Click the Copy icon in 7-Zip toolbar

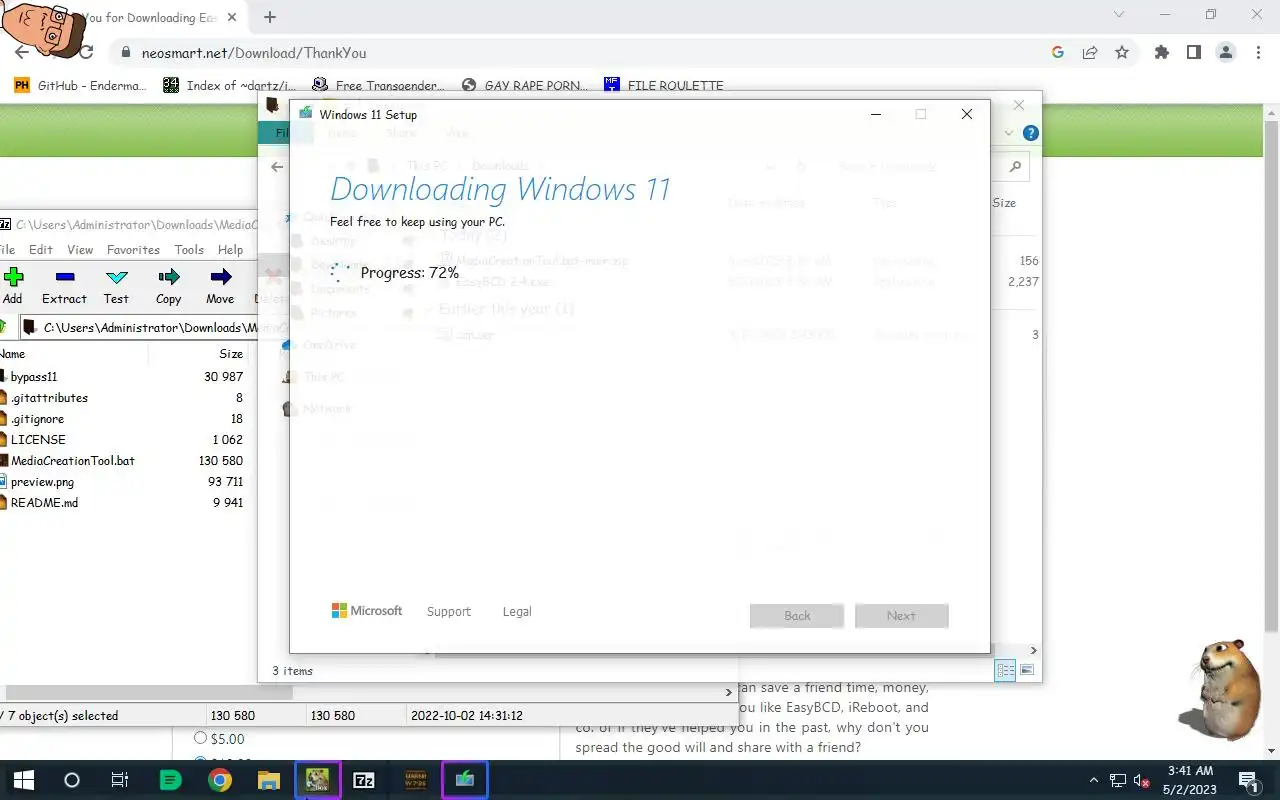[x=168, y=285]
